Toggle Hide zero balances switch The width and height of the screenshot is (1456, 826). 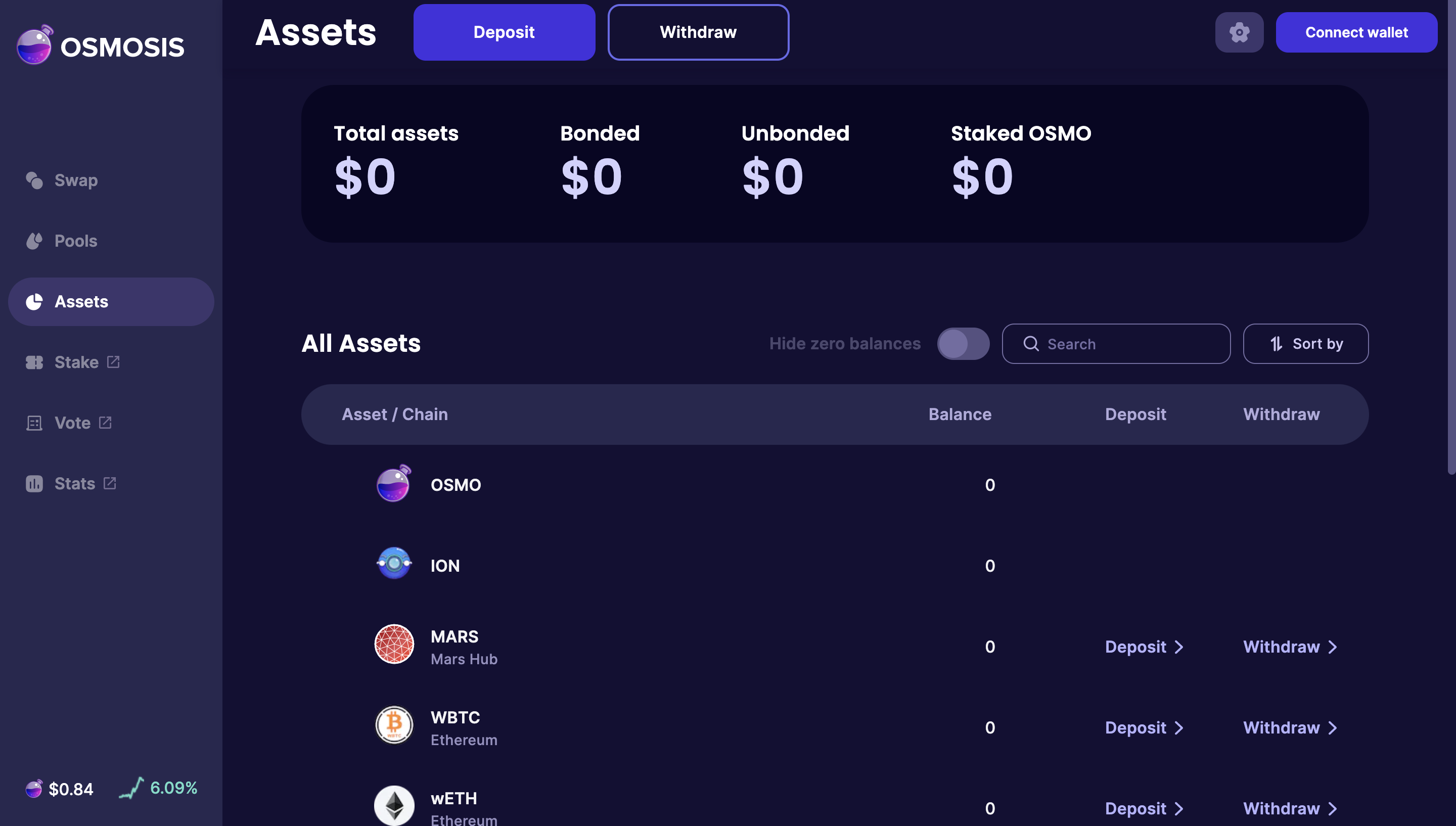(963, 343)
